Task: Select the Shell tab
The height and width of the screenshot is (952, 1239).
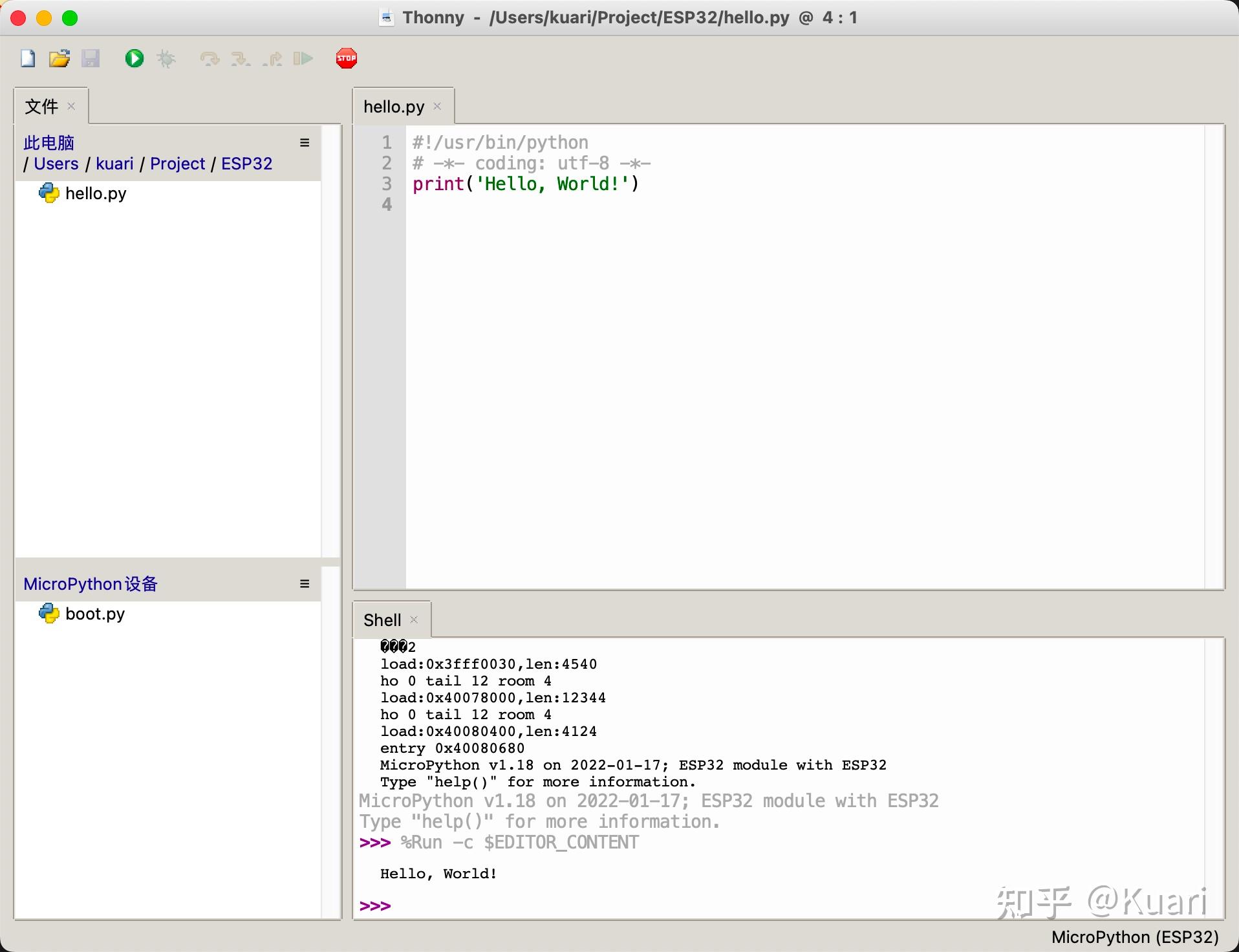Action: [x=382, y=619]
